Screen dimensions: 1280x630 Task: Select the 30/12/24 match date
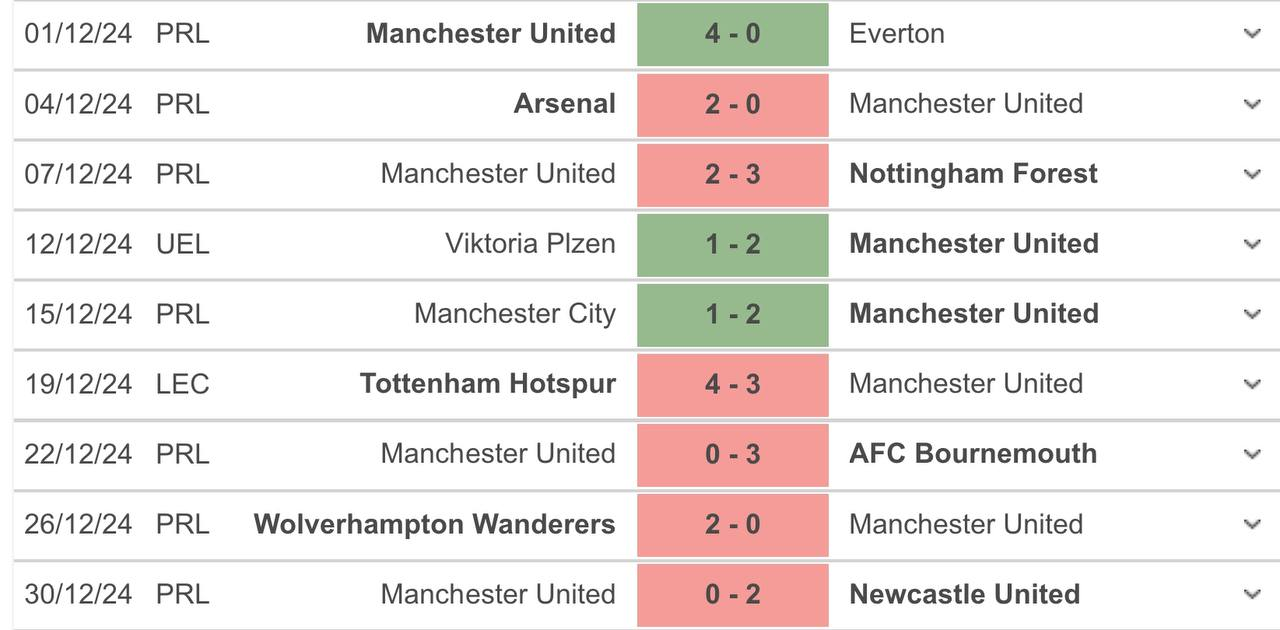tap(78, 594)
